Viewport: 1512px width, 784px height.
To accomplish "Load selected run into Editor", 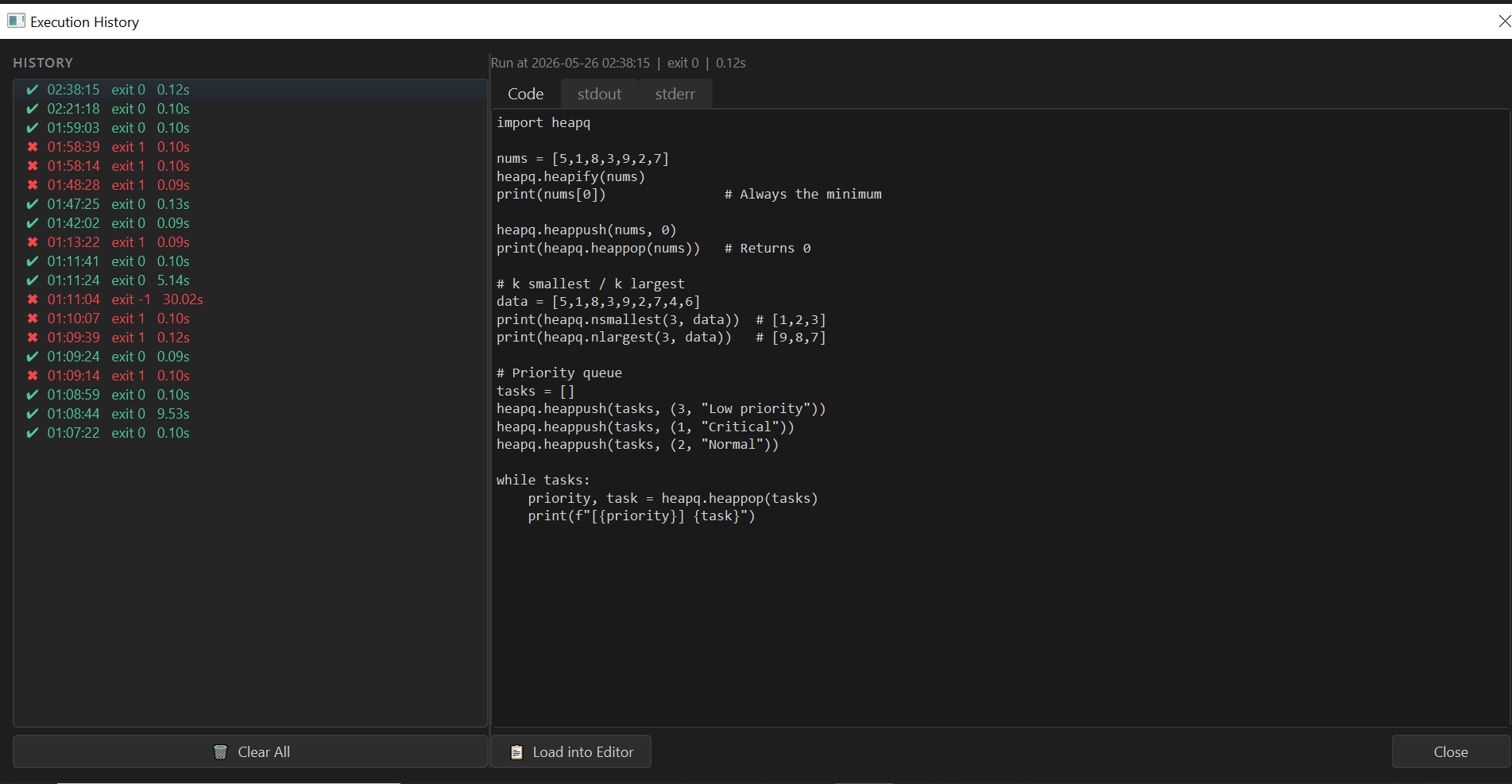I will 571,751.
